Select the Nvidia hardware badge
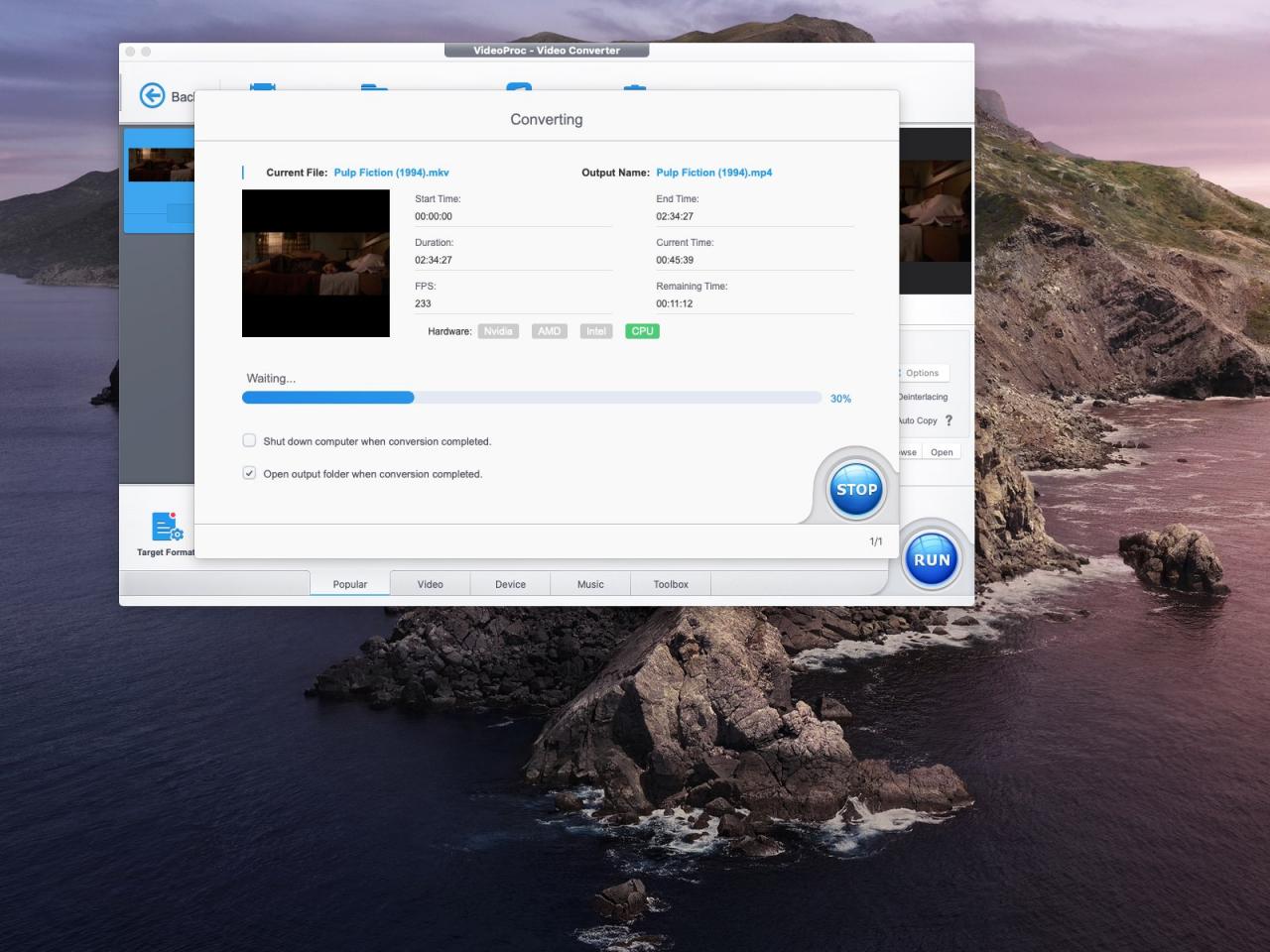Image resolution: width=1270 pixels, height=952 pixels. pyautogui.click(x=498, y=331)
